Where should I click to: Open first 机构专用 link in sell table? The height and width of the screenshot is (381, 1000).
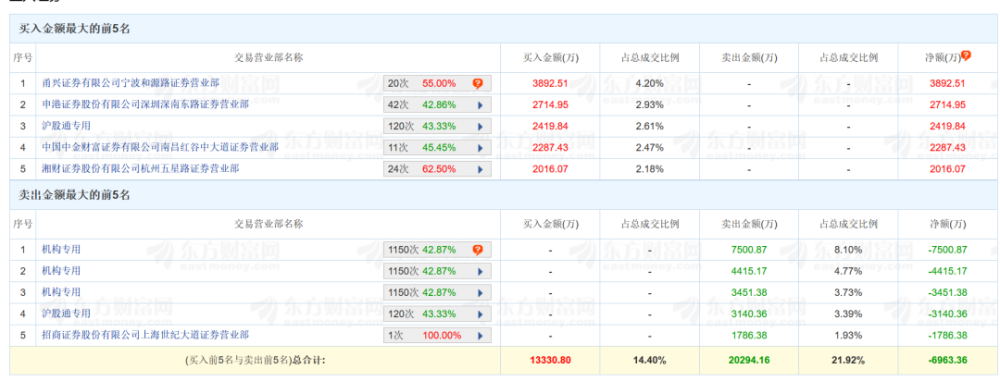(61, 249)
